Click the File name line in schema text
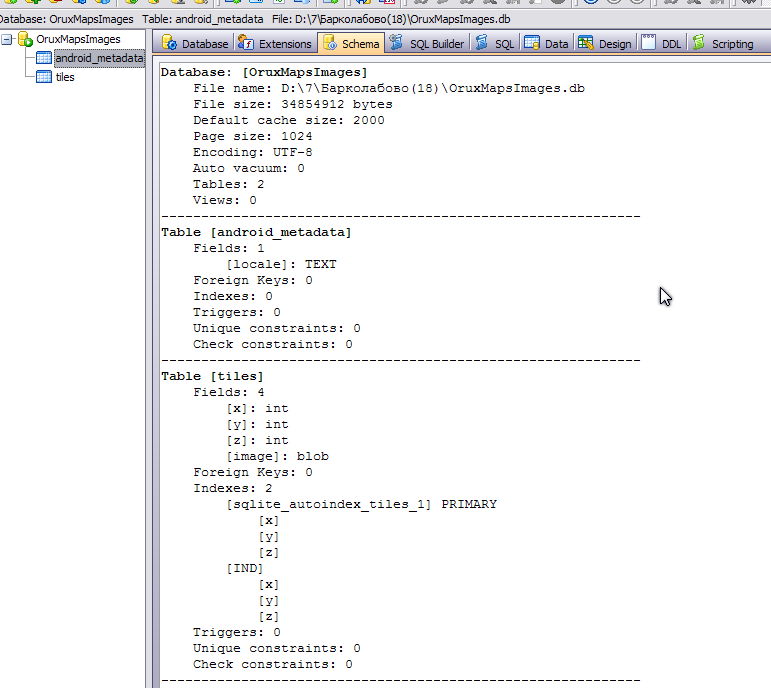This screenshot has height=688, width=771. pos(388,88)
